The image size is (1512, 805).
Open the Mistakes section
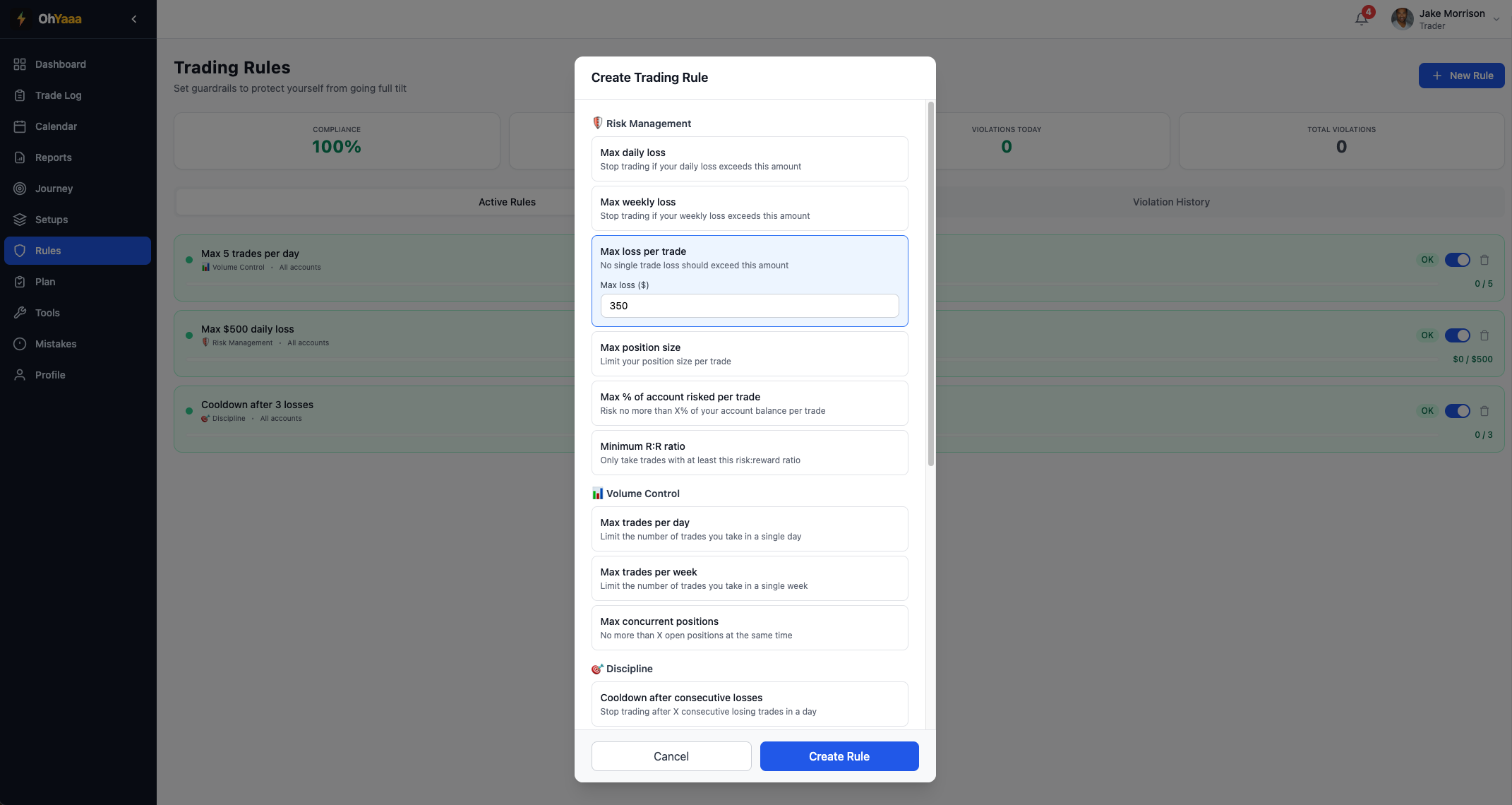[56, 343]
